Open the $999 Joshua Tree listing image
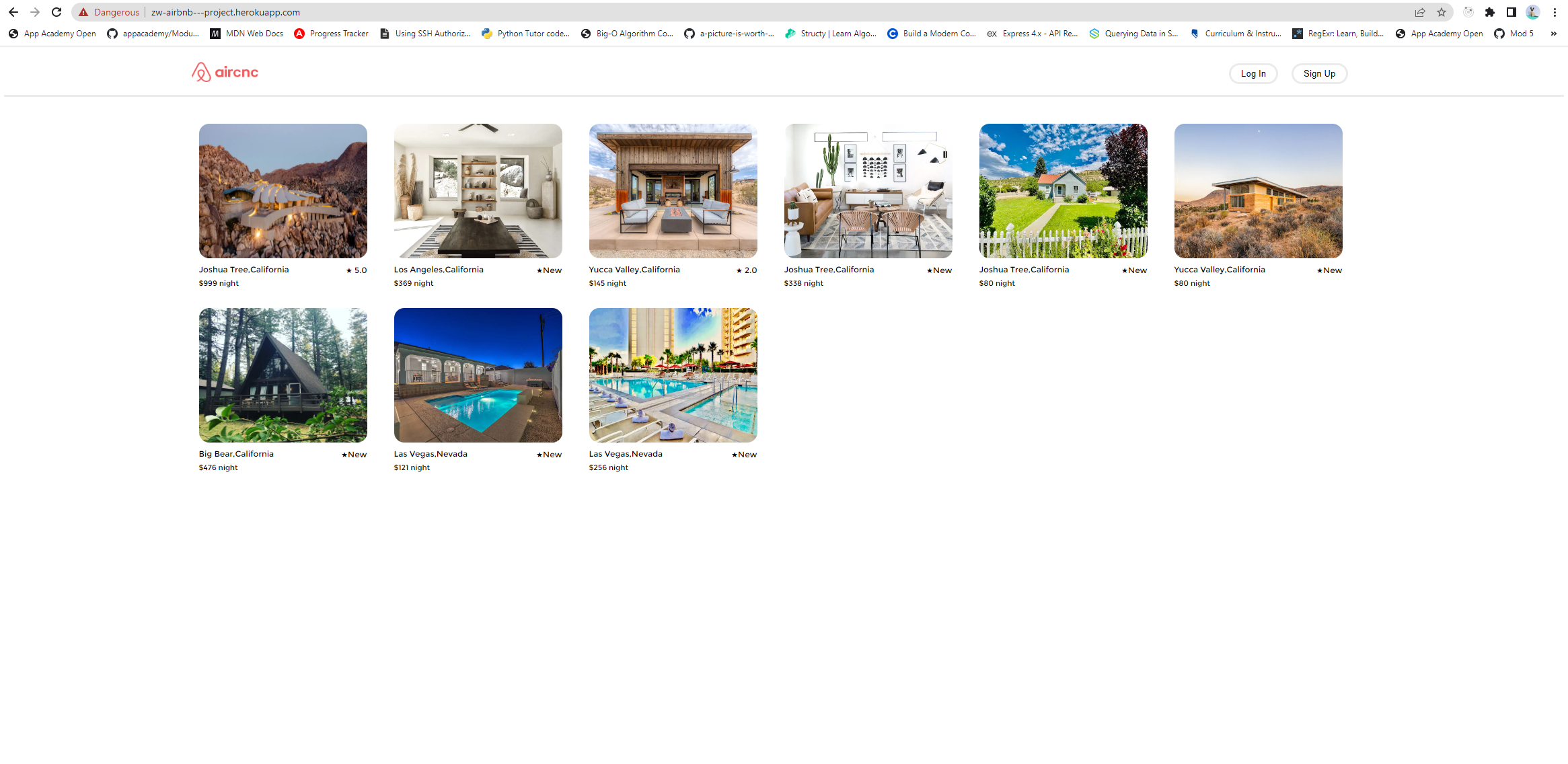1568x764 pixels. pyautogui.click(x=283, y=191)
